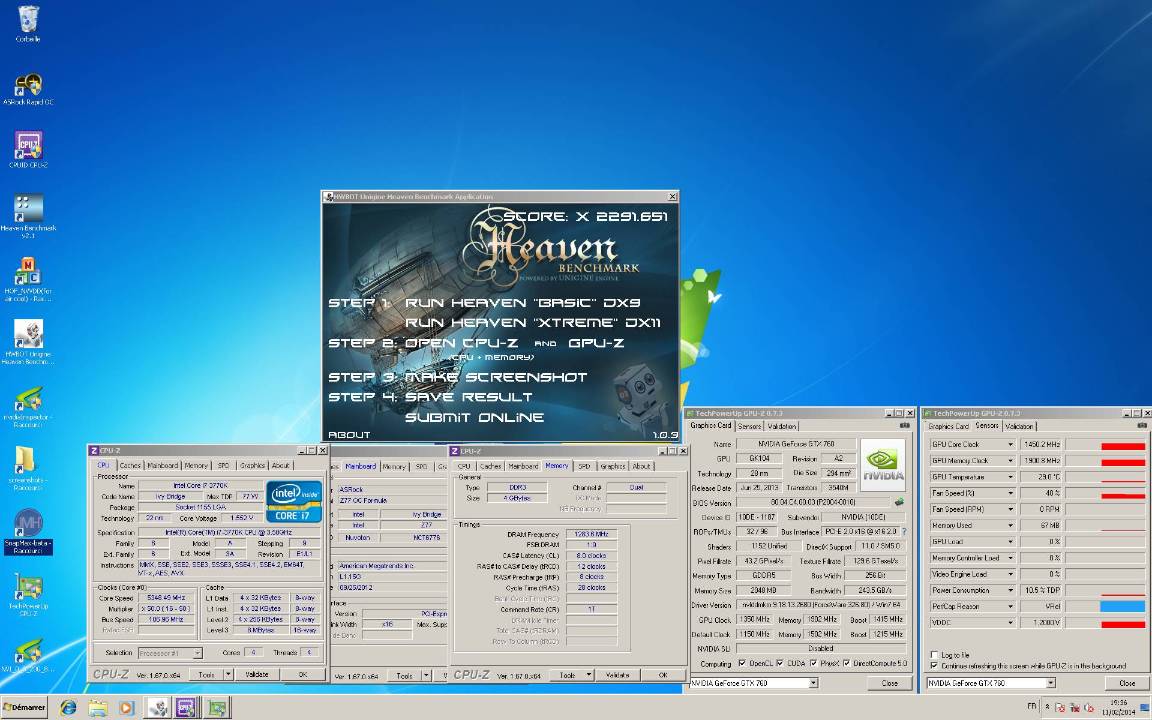
Task: Click SUBMIT ONLINE in Heaven benchmark app
Action: 475,417
